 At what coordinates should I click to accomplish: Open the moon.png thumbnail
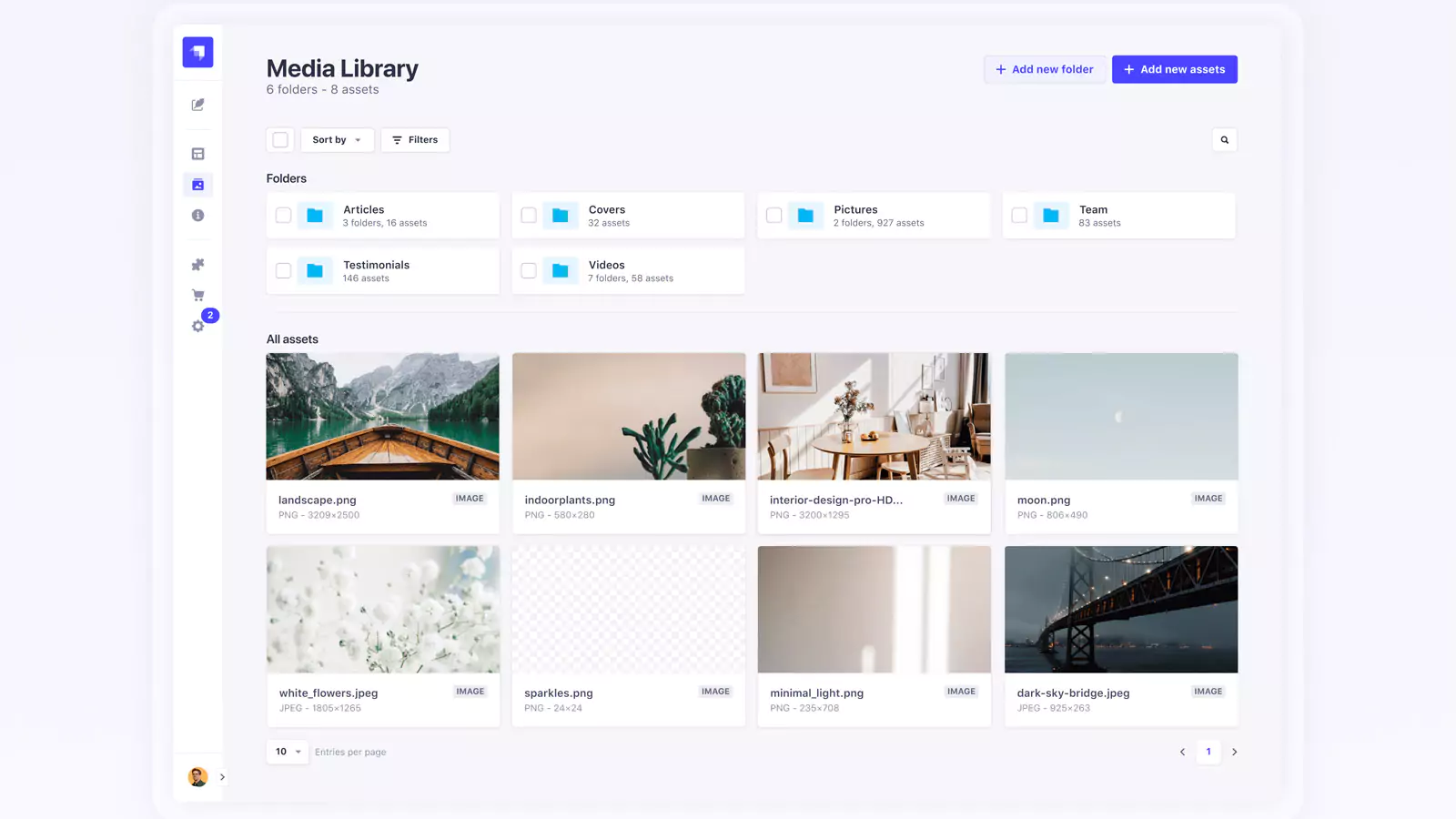pos(1121,417)
